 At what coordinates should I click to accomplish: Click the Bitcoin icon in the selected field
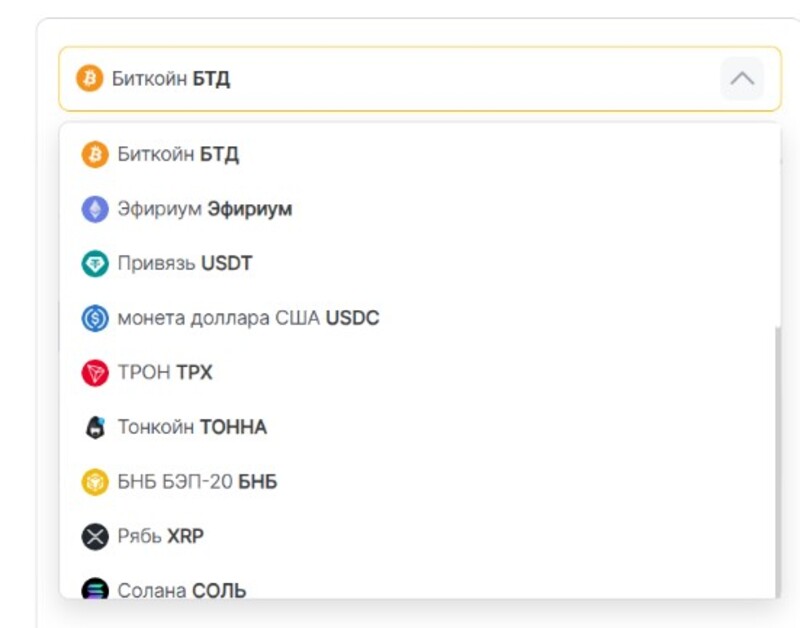(89, 79)
